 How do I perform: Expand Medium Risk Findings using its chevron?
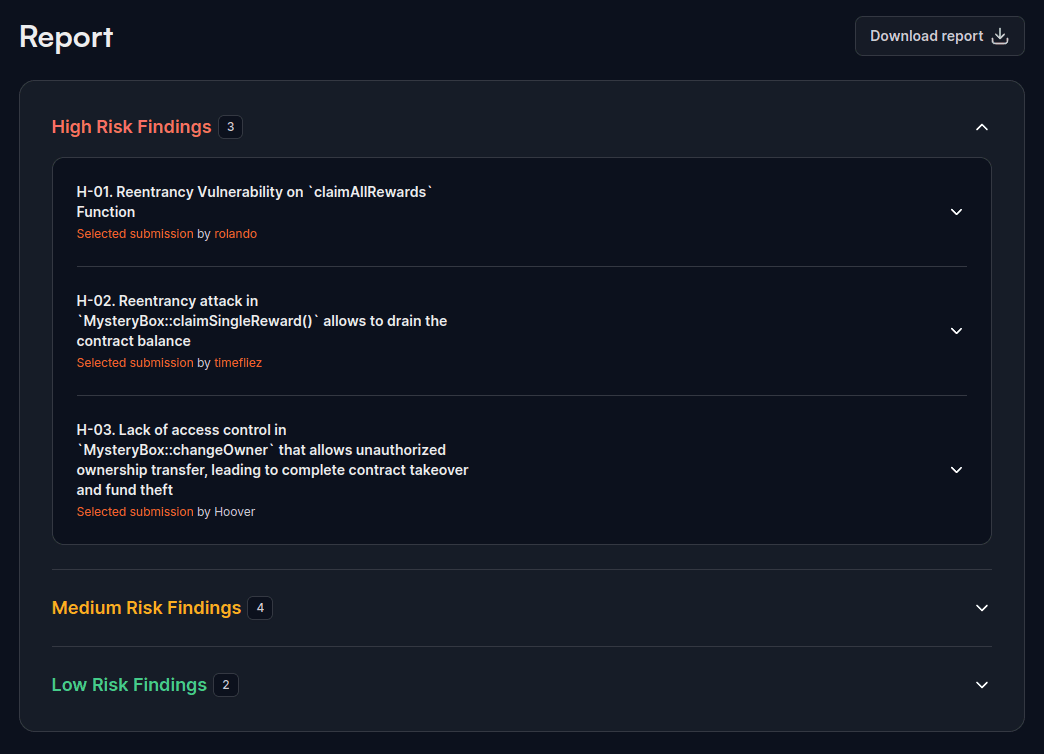coord(981,608)
